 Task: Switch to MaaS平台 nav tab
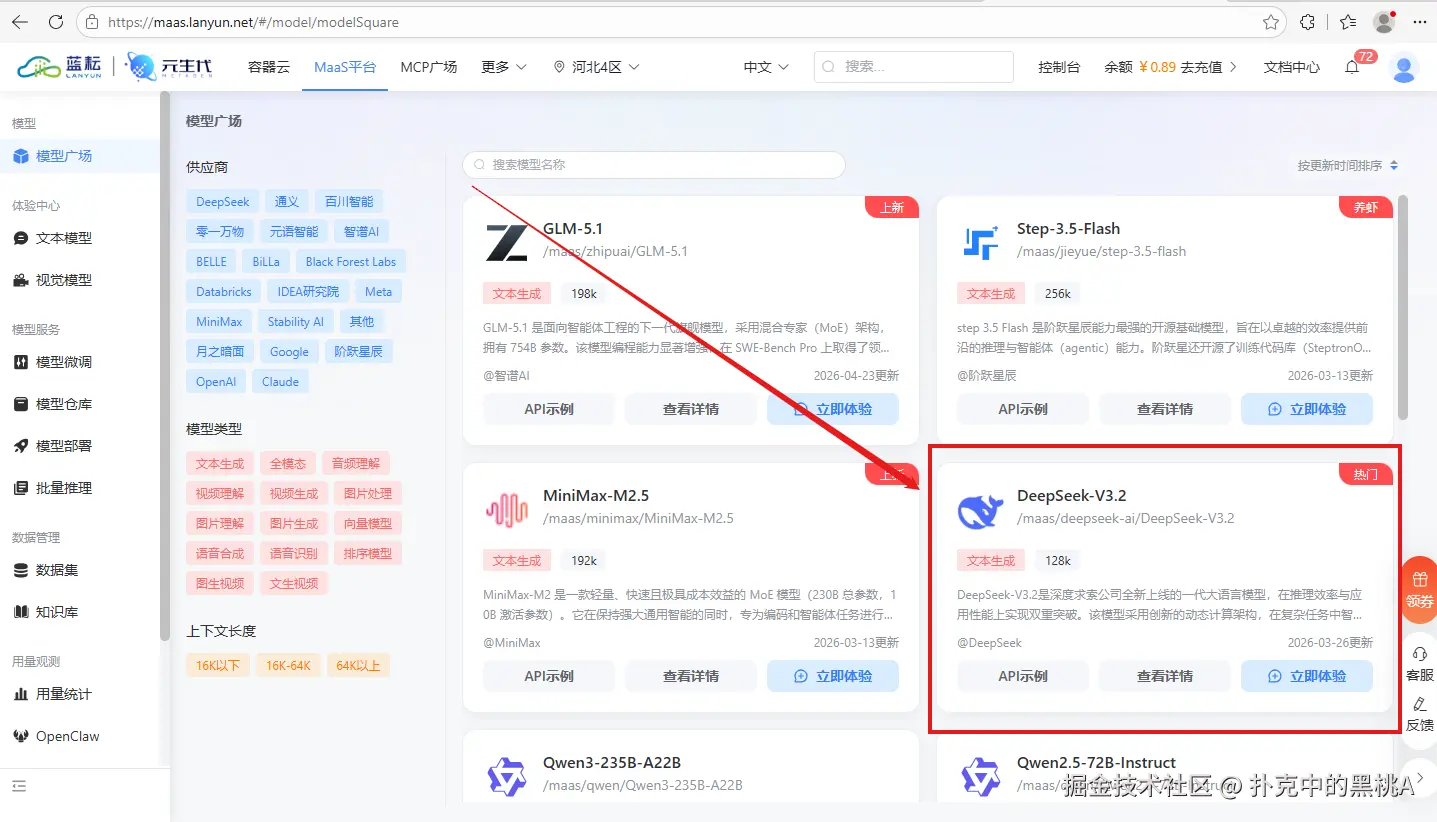point(345,67)
